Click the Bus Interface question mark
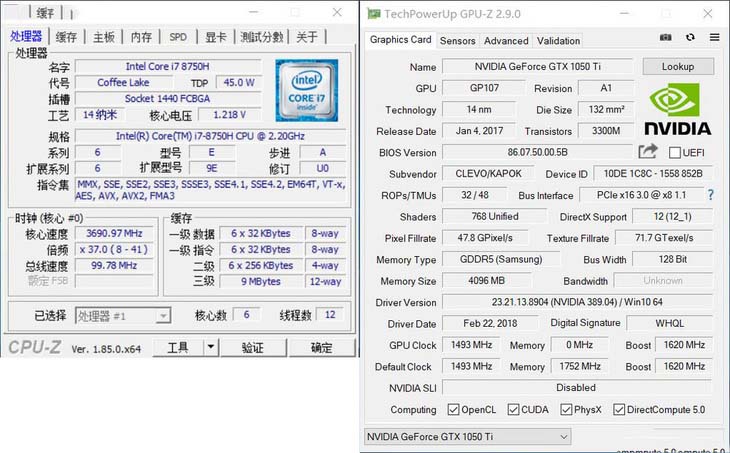The image size is (730, 453). 710,195
